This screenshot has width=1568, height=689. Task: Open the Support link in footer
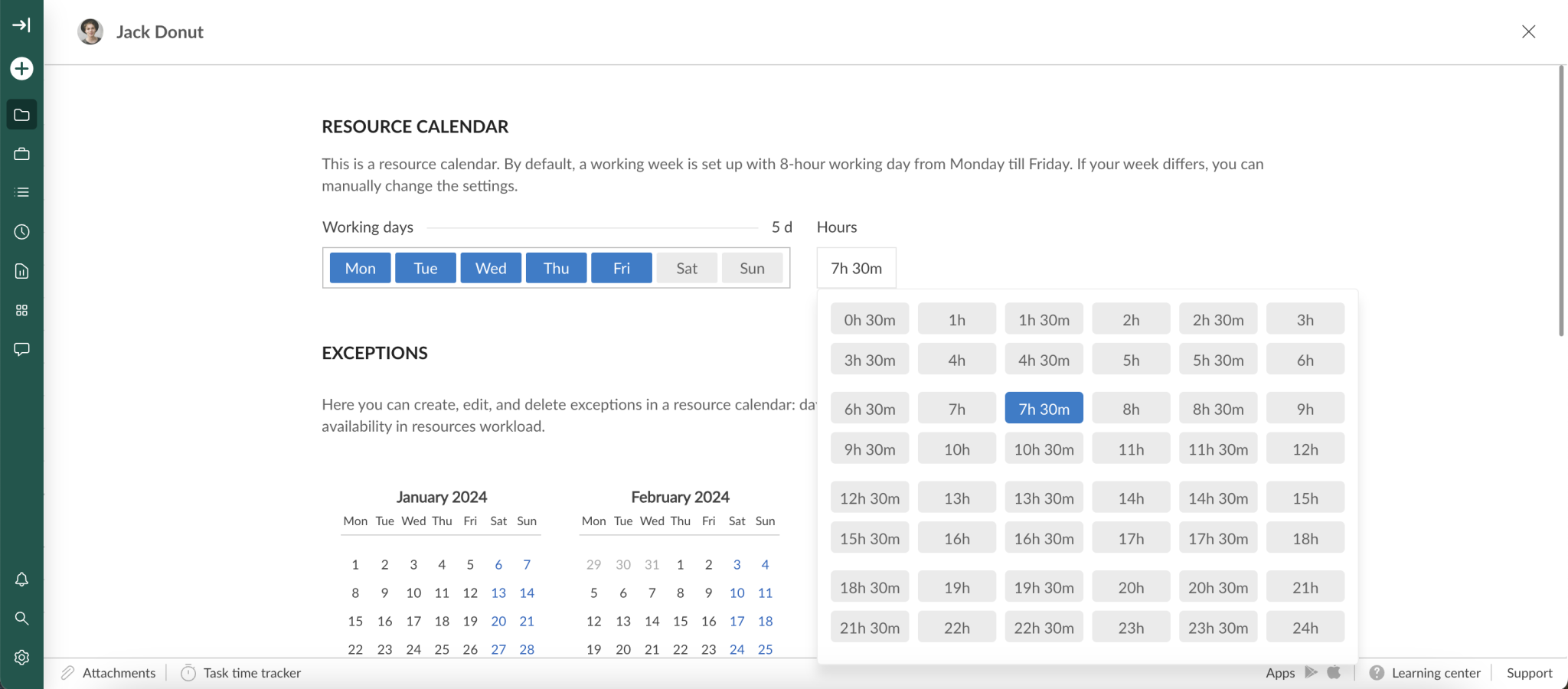coord(1529,673)
